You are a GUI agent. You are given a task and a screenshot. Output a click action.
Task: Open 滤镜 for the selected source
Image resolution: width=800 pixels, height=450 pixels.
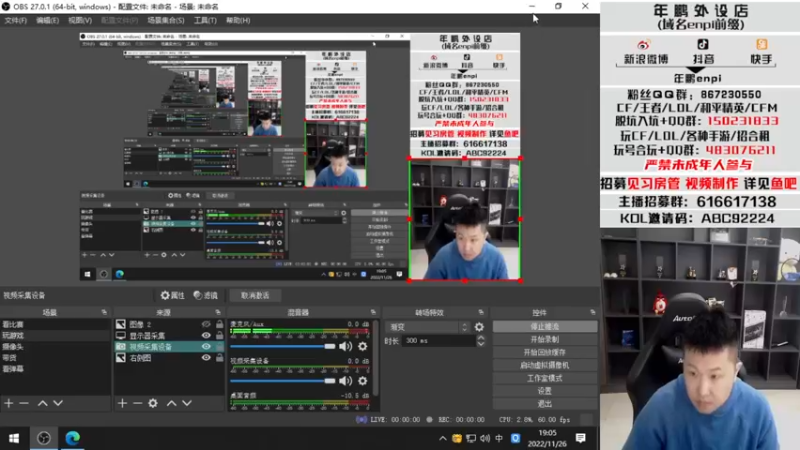206,295
